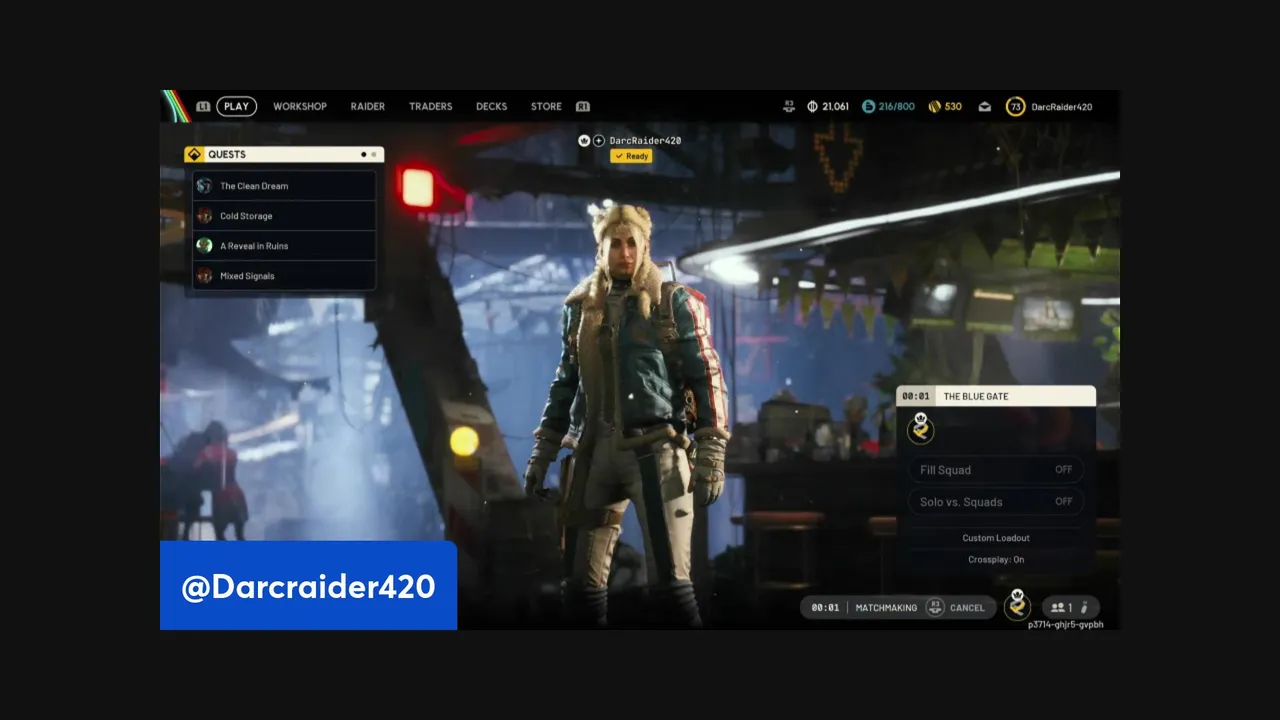Click the 00:01 timer in the Blue Gate header
Viewport: 1280px width, 720px height.
tap(915, 396)
